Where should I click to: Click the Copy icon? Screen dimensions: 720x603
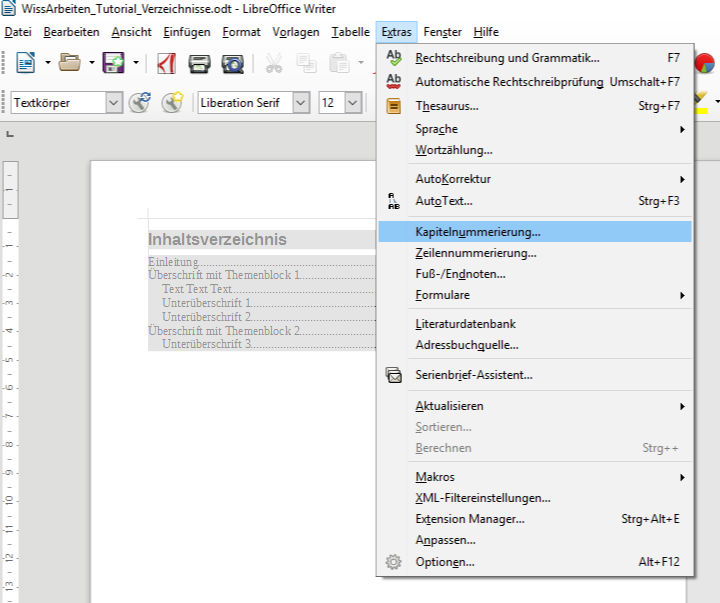pyautogui.click(x=306, y=63)
